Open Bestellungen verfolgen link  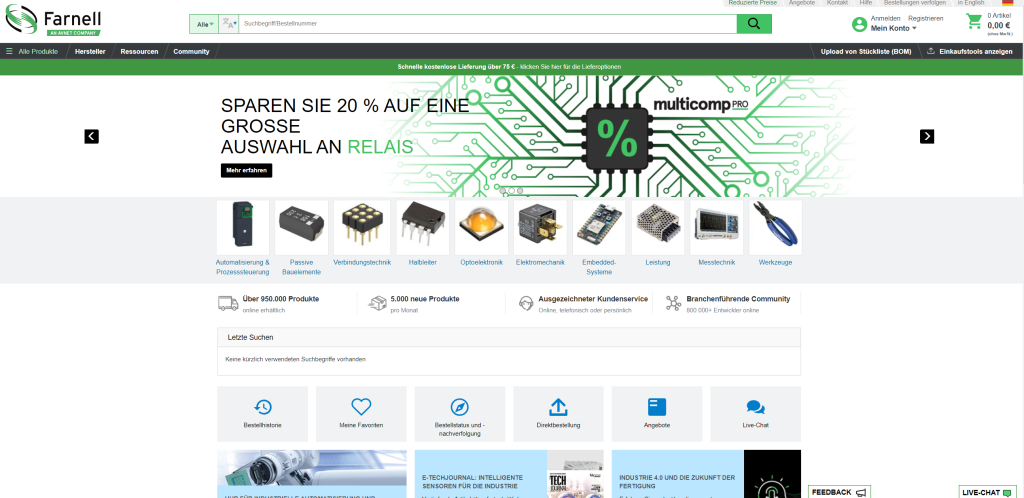tap(914, 3)
